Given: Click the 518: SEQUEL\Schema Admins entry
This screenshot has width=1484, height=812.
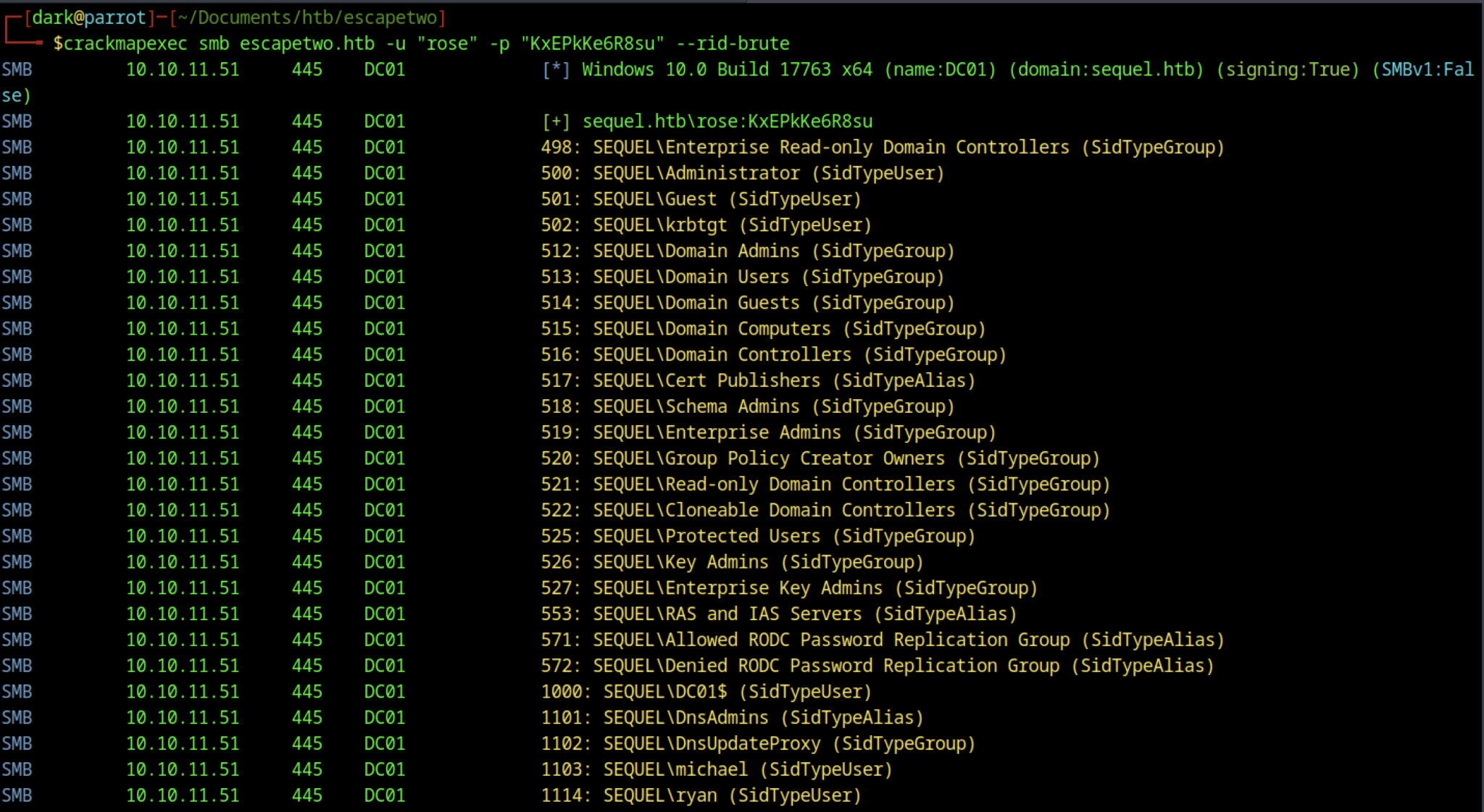Looking at the screenshot, I should (x=748, y=407).
